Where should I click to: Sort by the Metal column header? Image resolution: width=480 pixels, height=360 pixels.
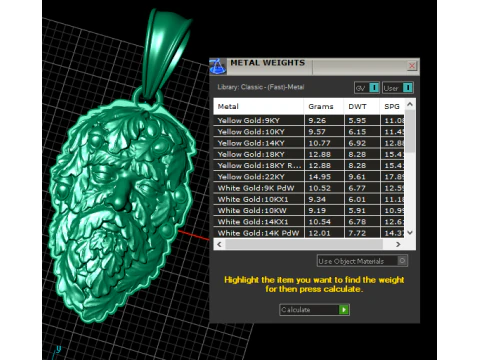point(258,107)
